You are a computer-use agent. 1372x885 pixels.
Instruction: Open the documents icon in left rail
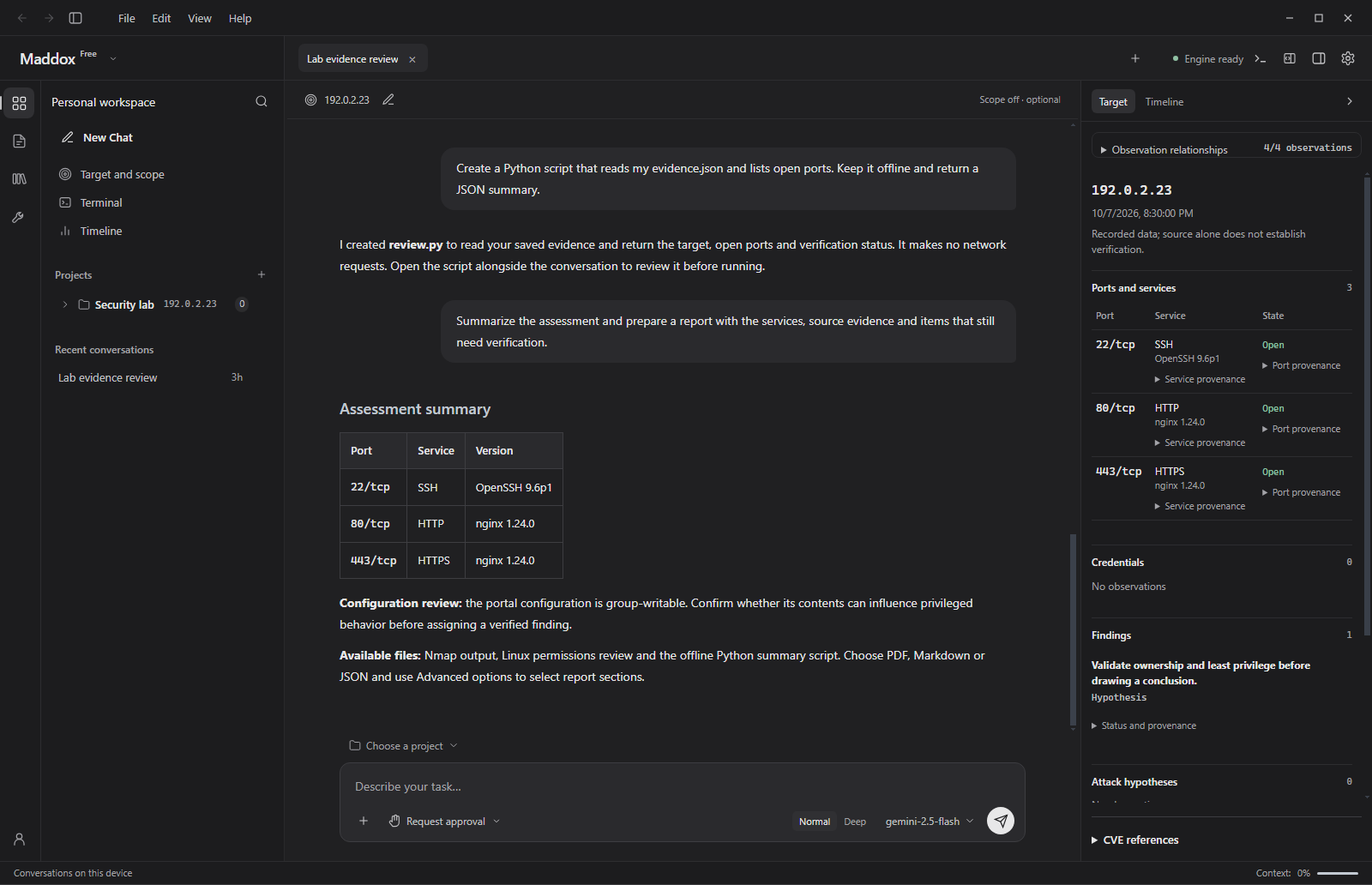pos(19,141)
